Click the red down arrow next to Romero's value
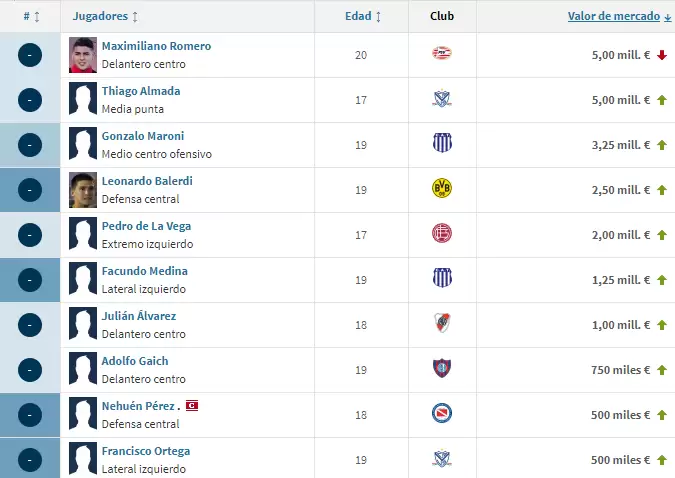Viewport: 675px width, 478px height. 661,54
